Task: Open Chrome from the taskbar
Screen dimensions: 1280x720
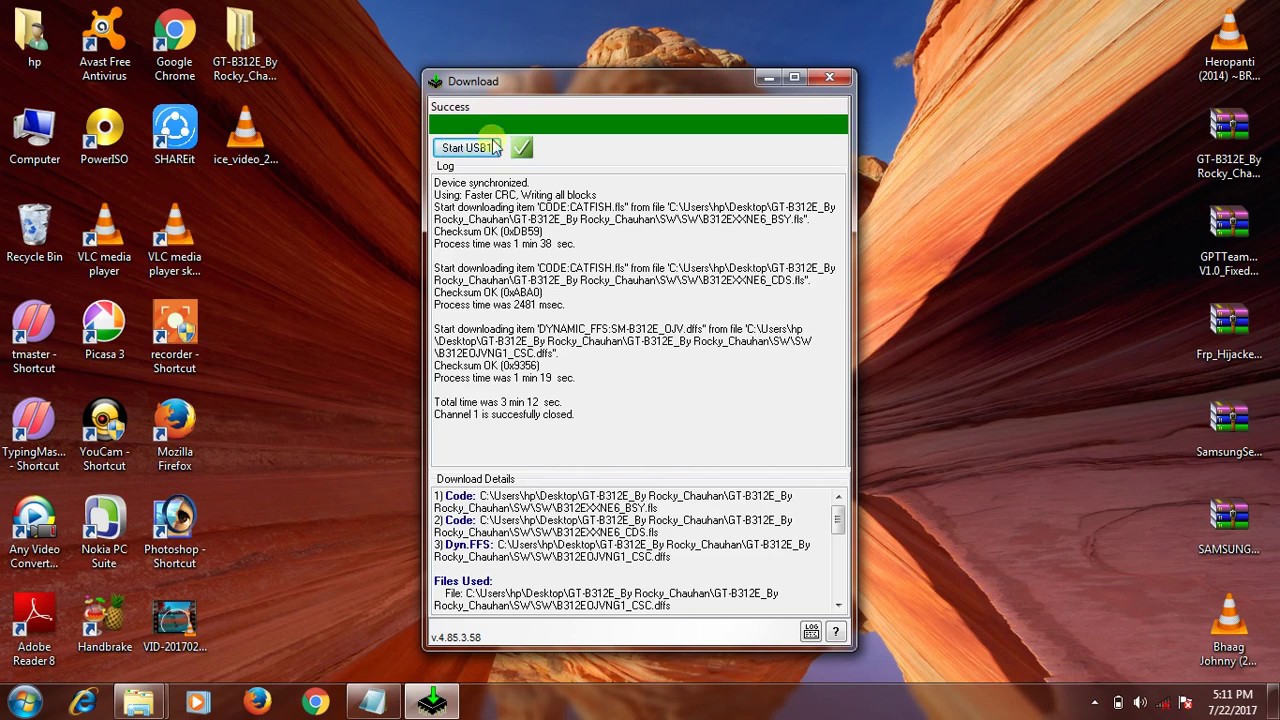Action: click(x=315, y=702)
